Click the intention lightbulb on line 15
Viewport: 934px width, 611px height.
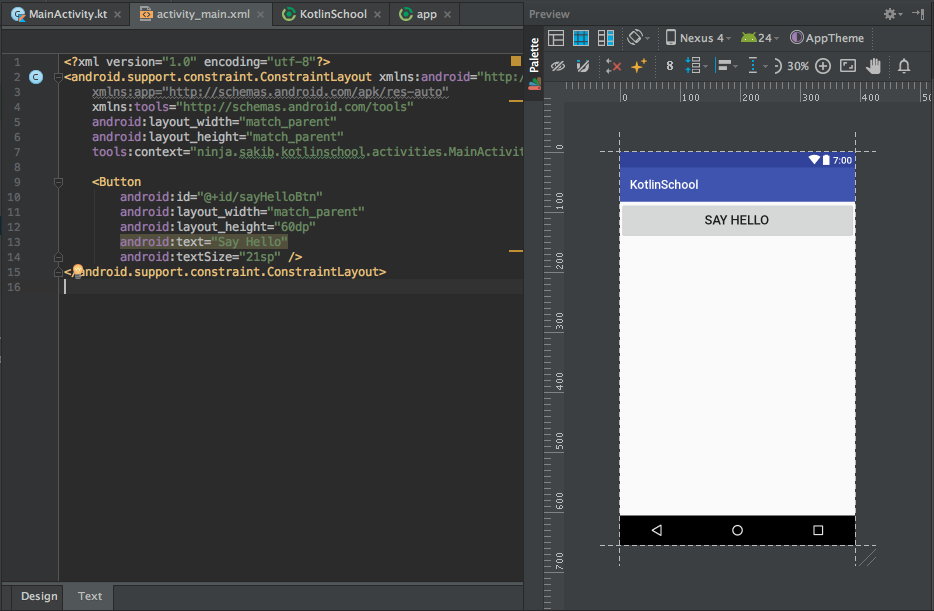click(77, 271)
